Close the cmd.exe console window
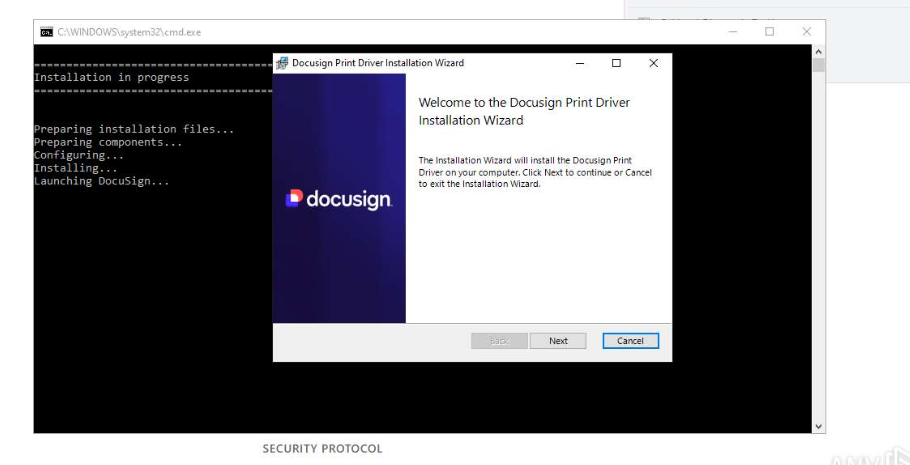The width and height of the screenshot is (910, 465). tap(806, 32)
